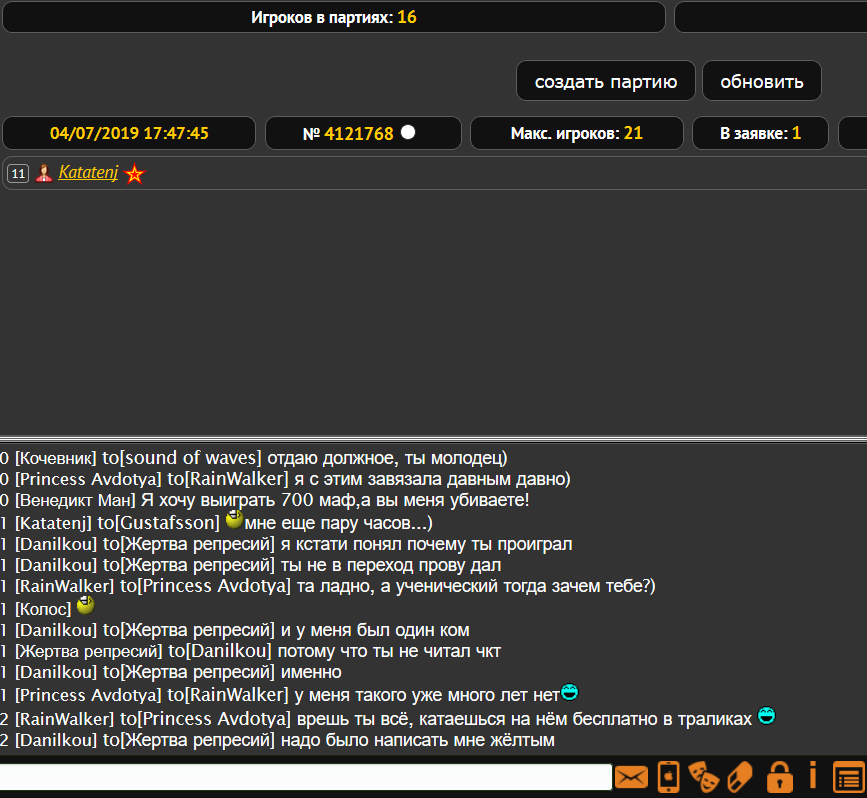Click the 'создать партию' button

(x=605, y=81)
